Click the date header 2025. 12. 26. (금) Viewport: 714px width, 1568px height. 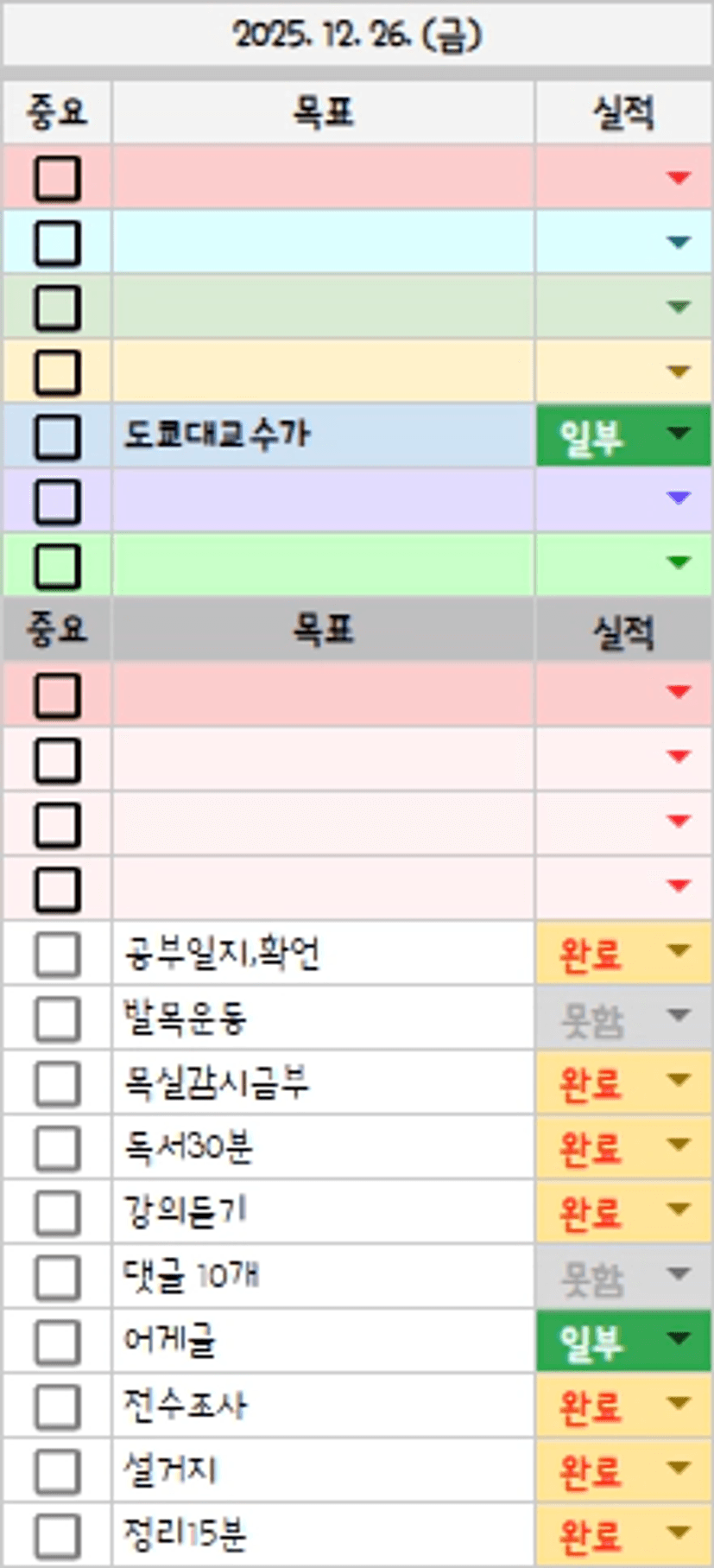tap(357, 35)
